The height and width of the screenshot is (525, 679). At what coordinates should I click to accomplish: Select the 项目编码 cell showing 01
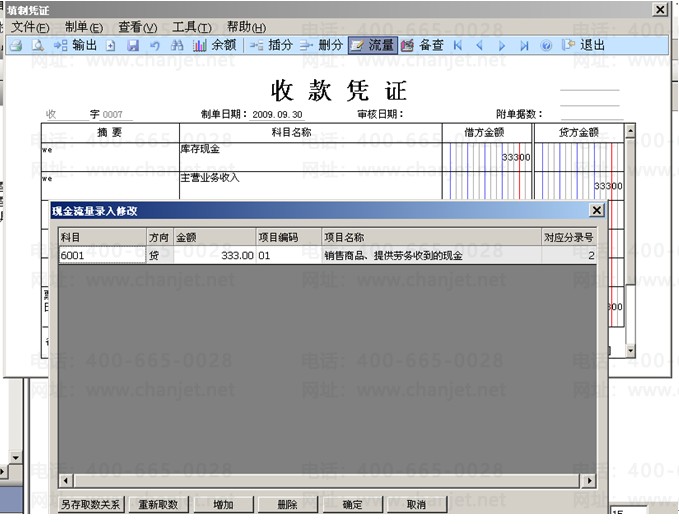click(289, 255)
